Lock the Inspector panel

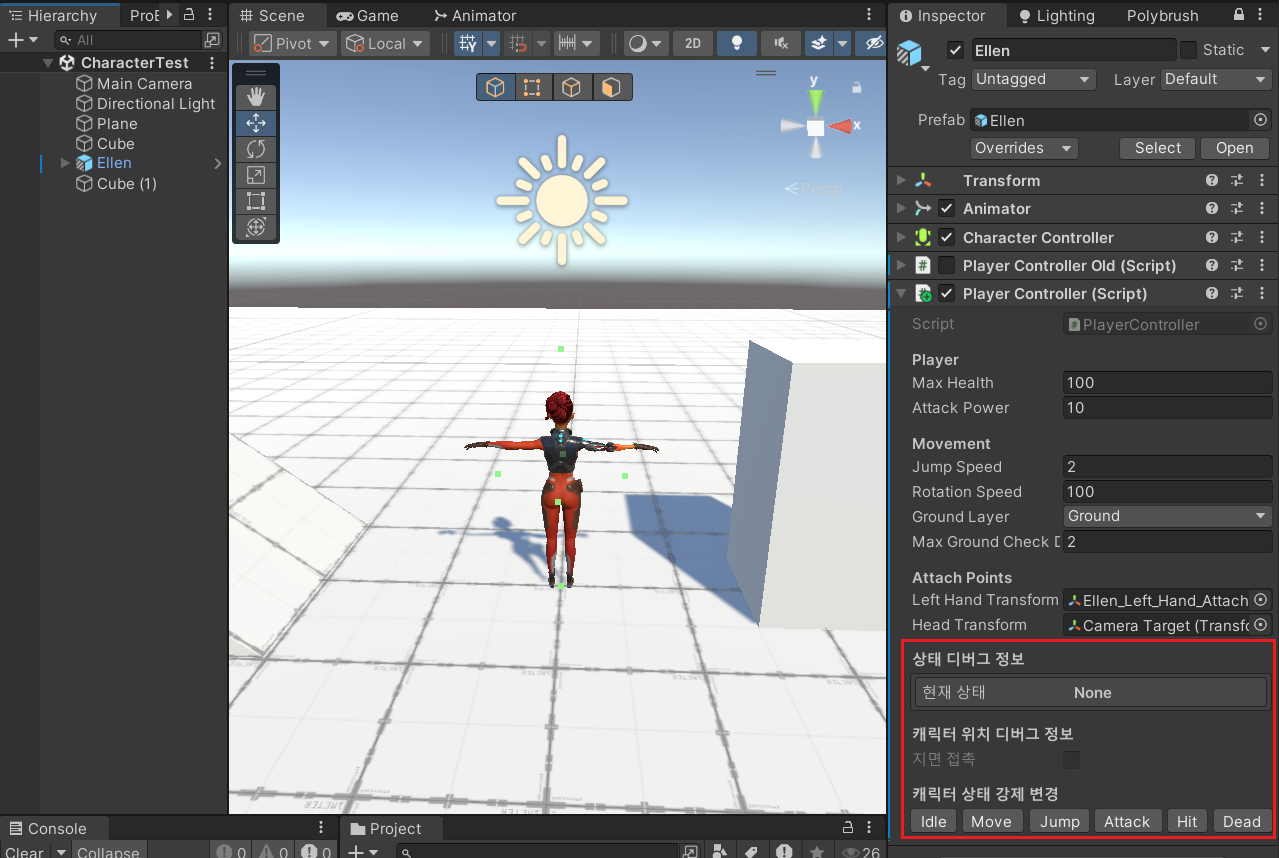1239,15
